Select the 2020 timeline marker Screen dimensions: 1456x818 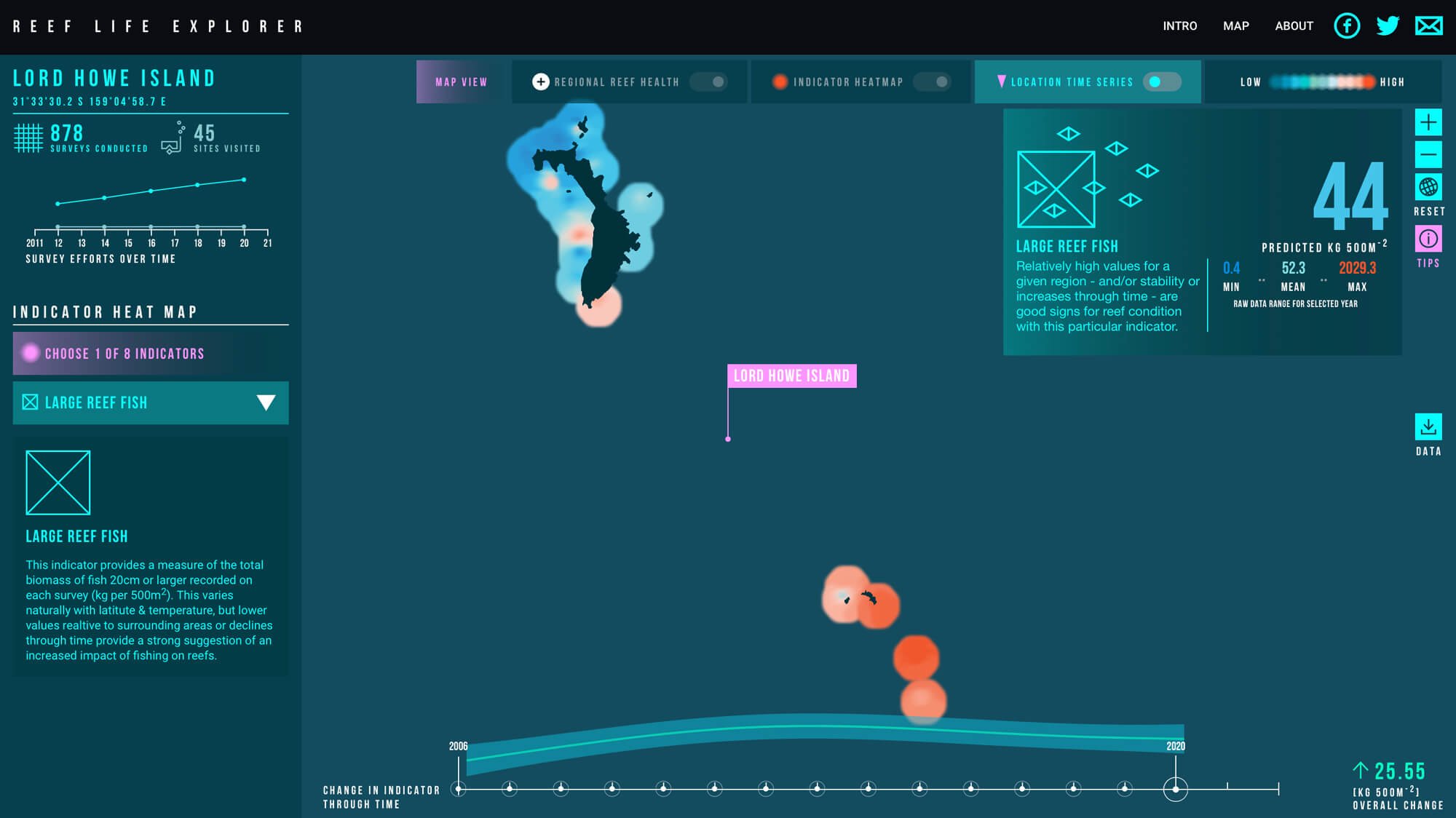coord(1176,789)
